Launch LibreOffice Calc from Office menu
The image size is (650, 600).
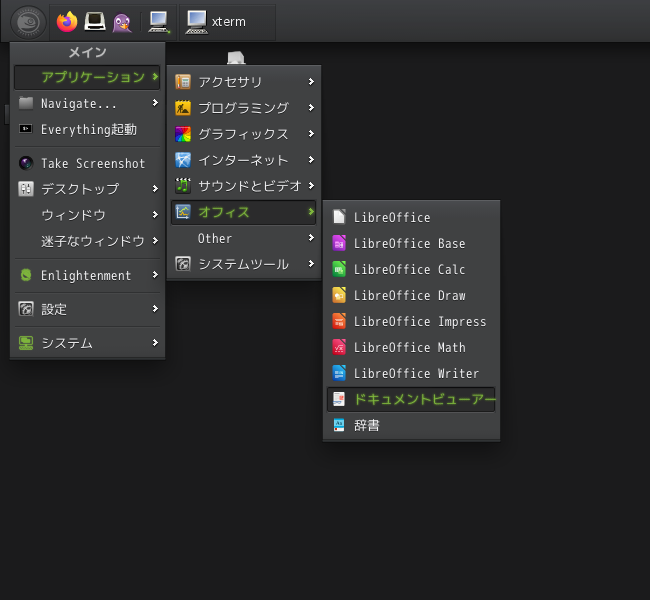point(411,269)
